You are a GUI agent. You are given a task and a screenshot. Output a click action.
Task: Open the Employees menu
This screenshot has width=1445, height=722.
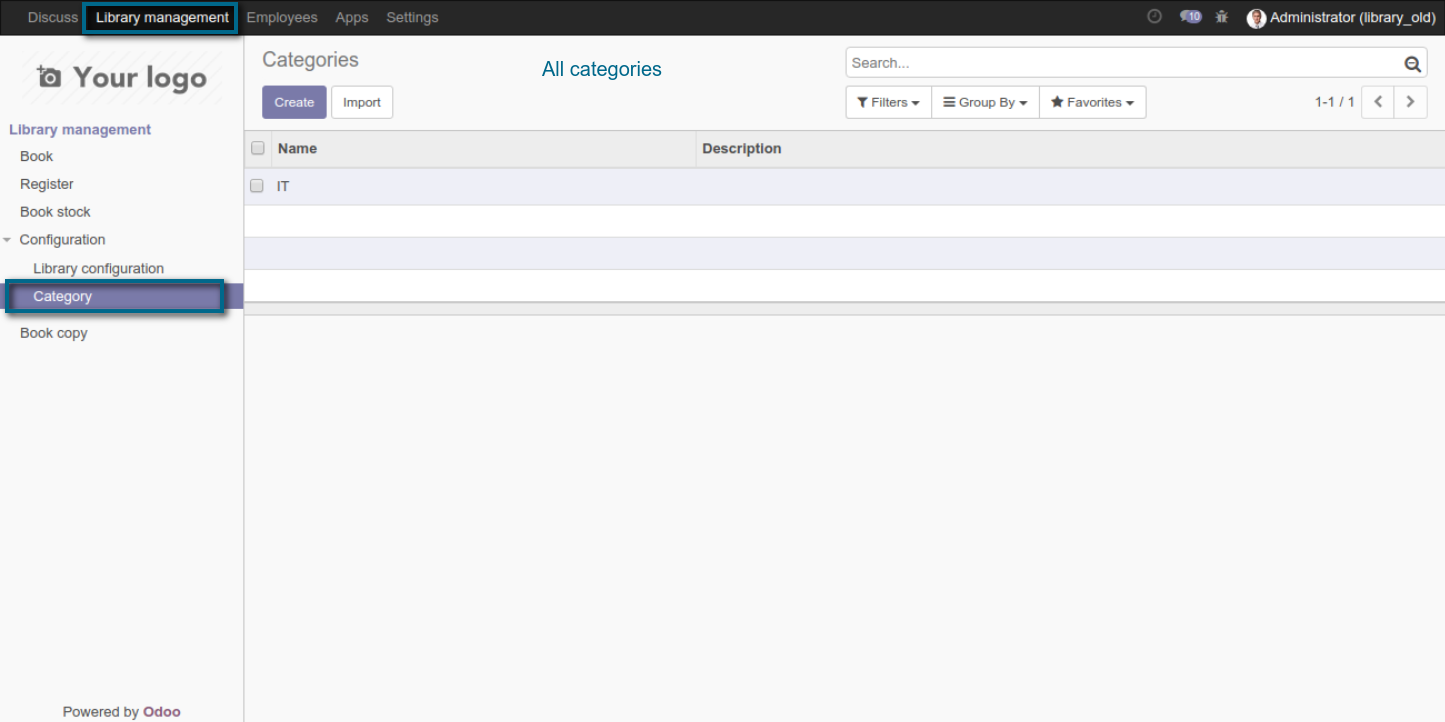282,18
